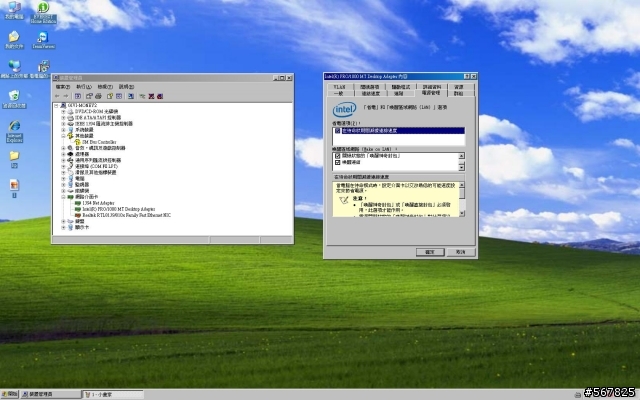Click the yellow Help icon in Device Manager toolbar
Screen dimensions: 640x400
[x=110, y=96]
